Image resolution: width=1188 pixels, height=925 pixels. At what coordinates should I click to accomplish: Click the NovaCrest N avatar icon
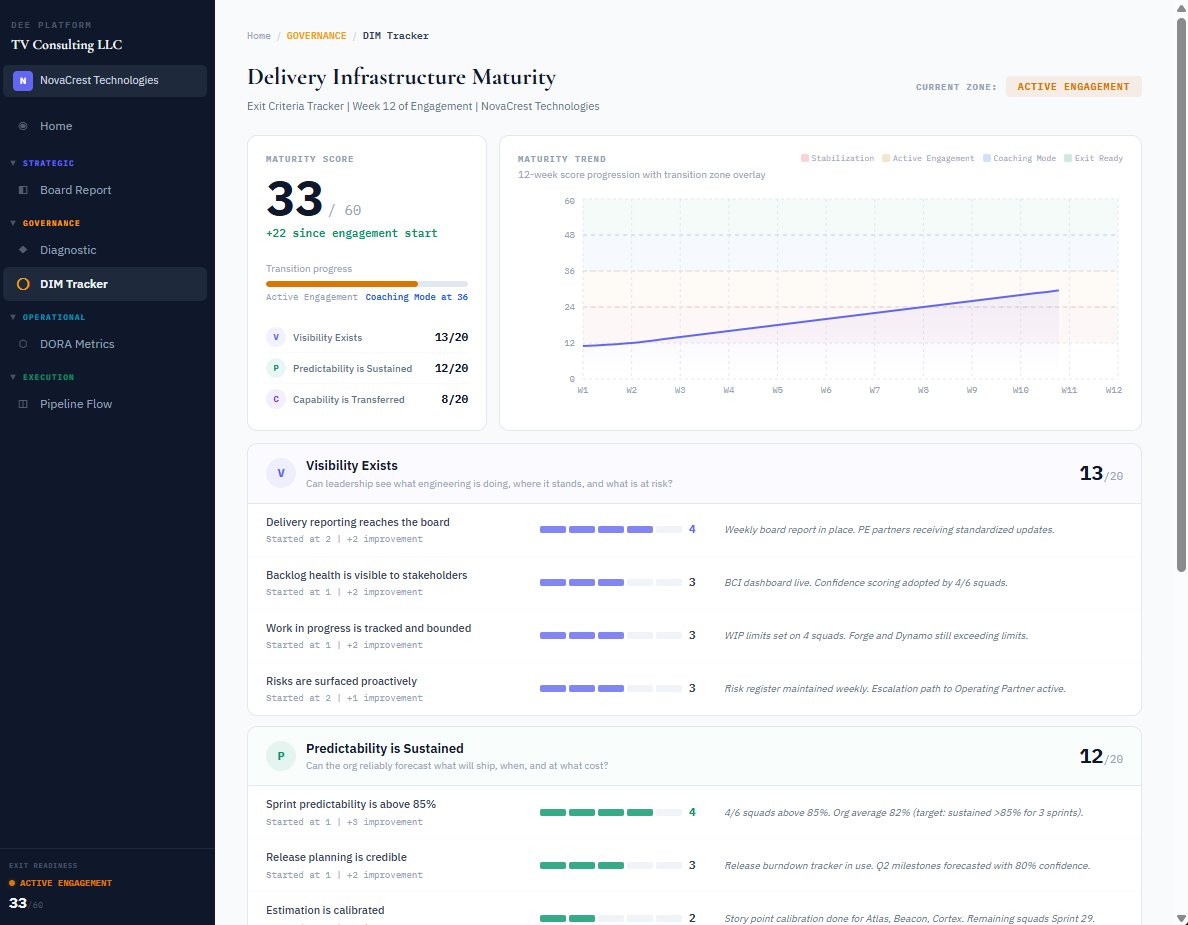pyautogui.click(x=23, y=80)
